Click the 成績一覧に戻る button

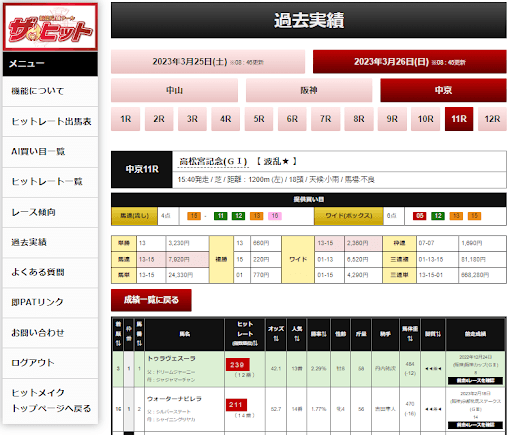point(151,300)
